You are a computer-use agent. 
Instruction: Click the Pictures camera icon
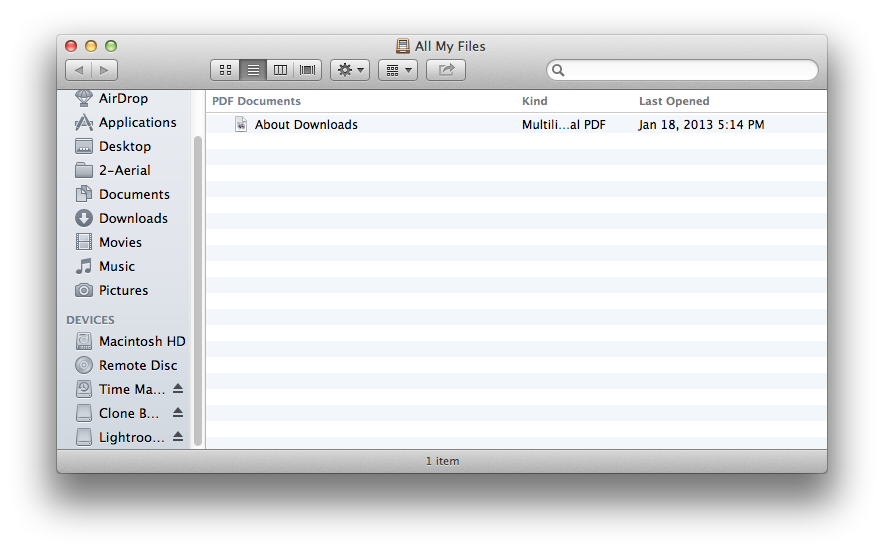(84, 290)
